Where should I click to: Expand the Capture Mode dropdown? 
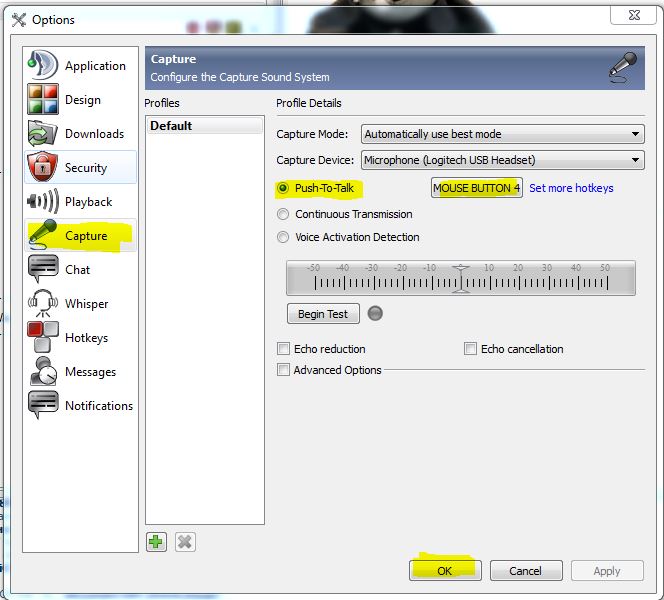[x=503, y=134]
